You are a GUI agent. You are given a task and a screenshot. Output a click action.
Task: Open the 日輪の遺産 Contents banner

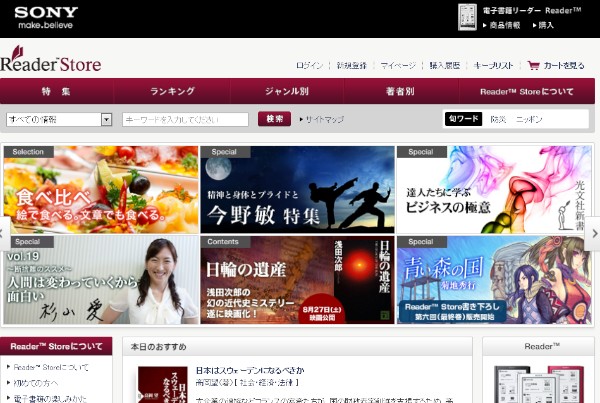[297, 280]
